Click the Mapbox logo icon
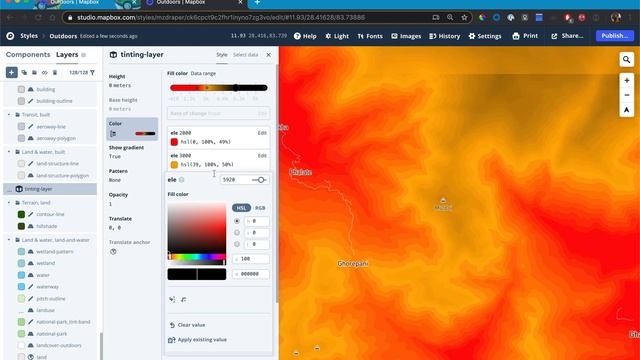 [x=10, y=36]
